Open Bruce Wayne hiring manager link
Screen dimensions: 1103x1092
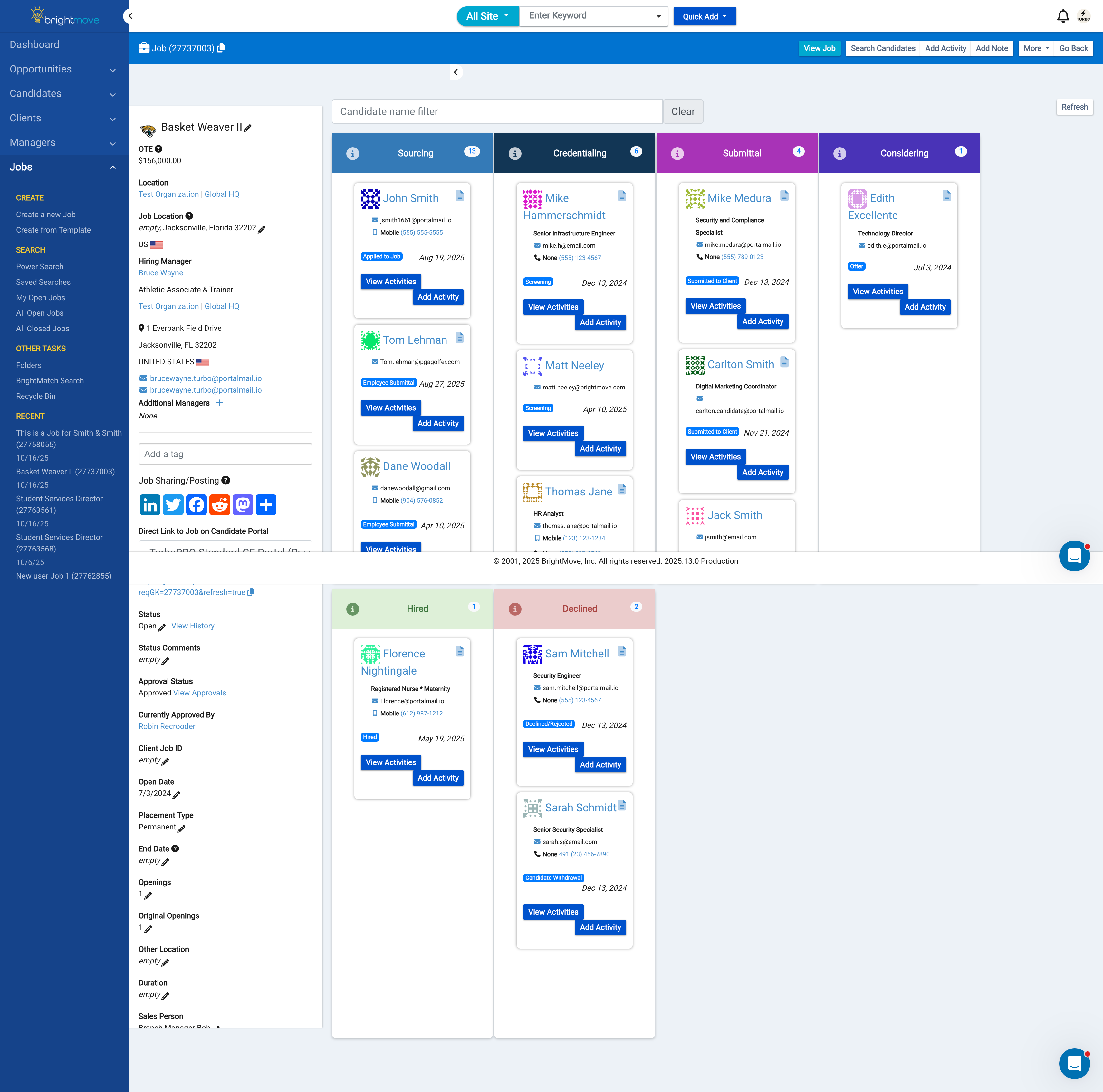(160, 273)
